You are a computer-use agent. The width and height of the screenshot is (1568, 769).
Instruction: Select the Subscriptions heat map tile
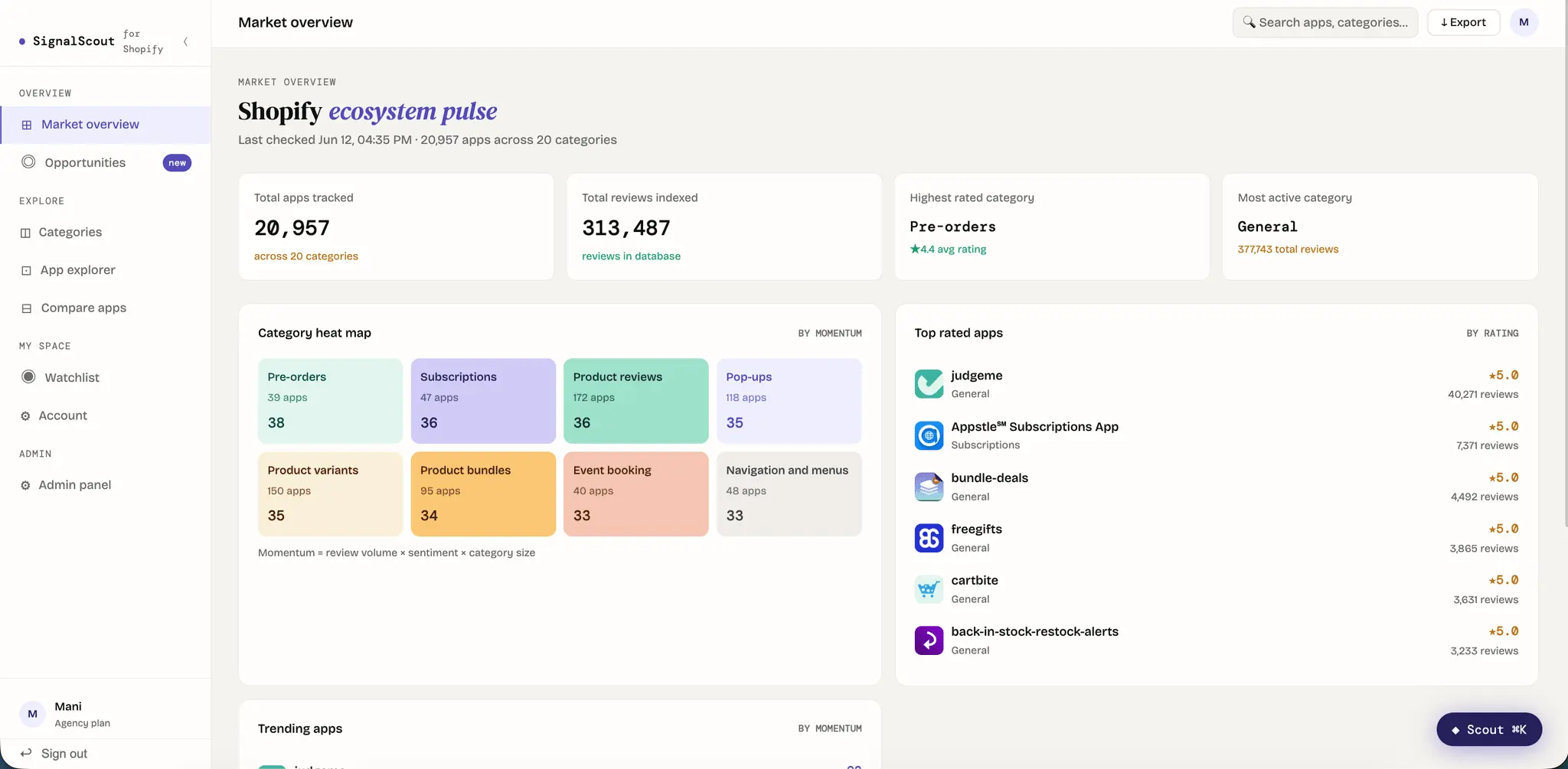[x=483, y=401]
